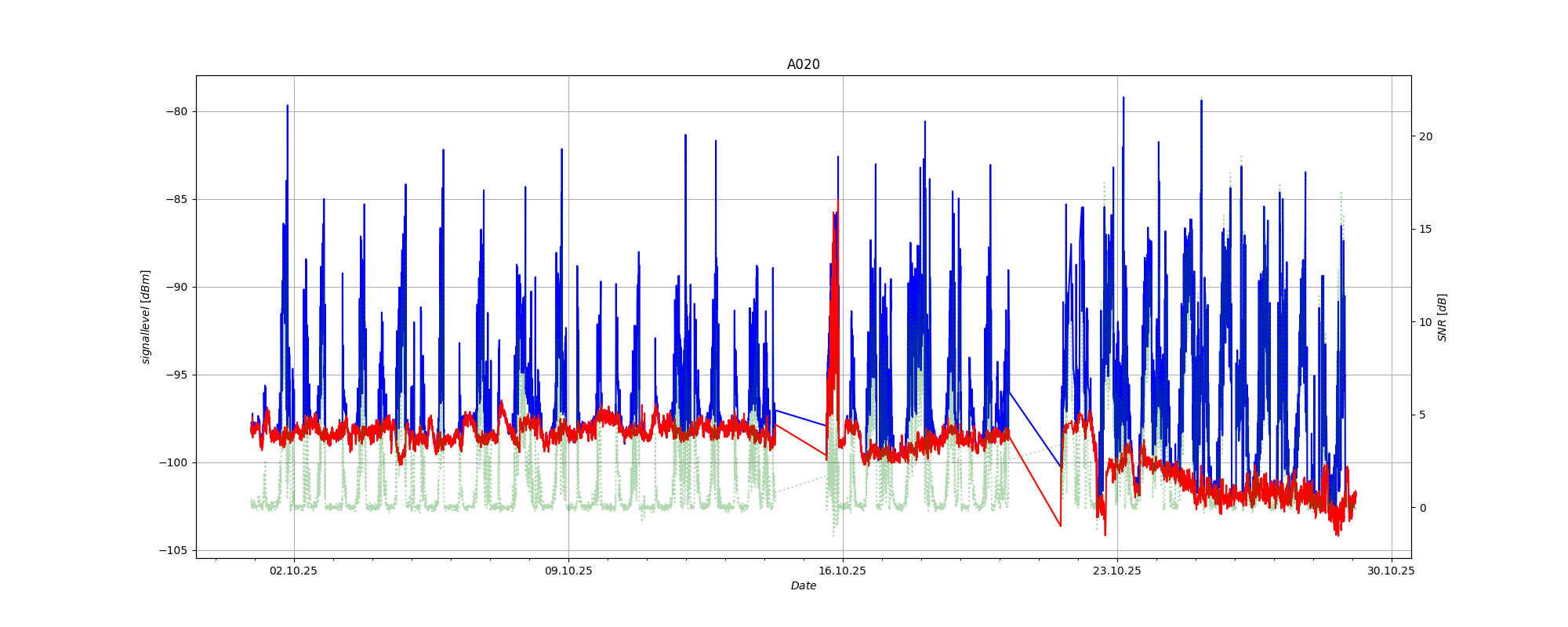Viewport: 1568px width, 627px height.
Task: Select the Date x-axis label
Action: point(803,585)
